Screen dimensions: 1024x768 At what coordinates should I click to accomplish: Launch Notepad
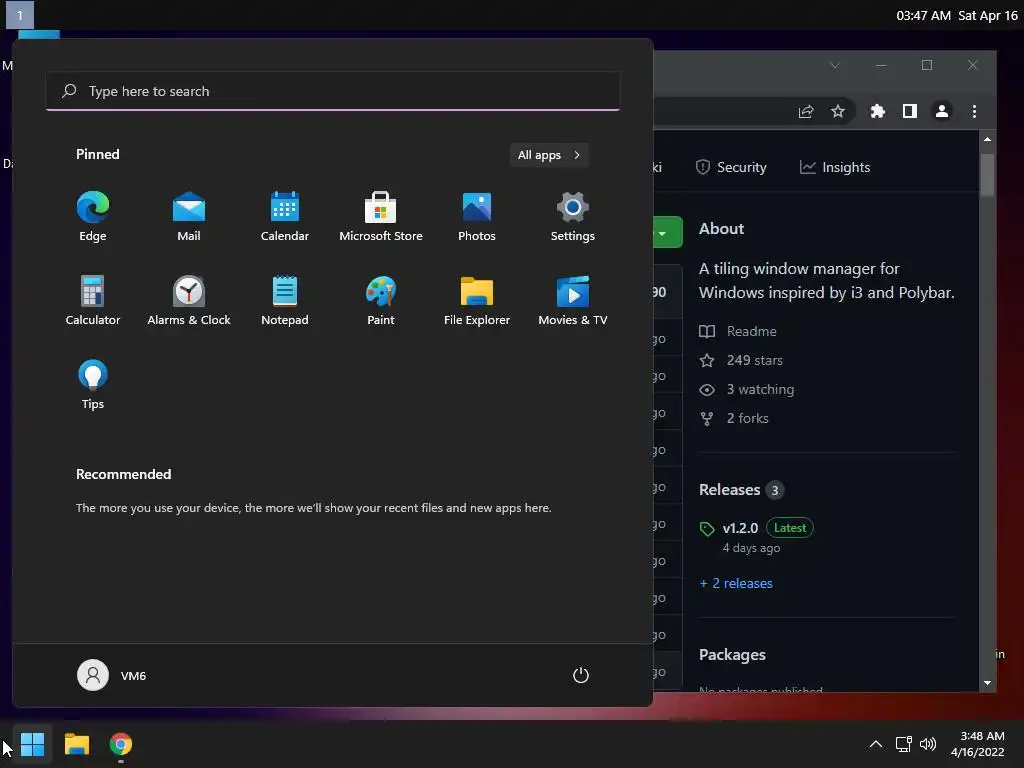(x=285, y=301)
